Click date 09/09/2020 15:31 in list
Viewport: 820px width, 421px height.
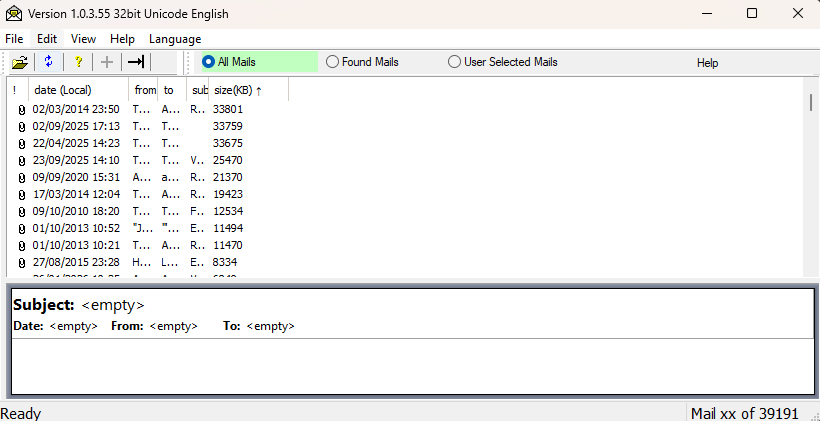tap(76, 177)
